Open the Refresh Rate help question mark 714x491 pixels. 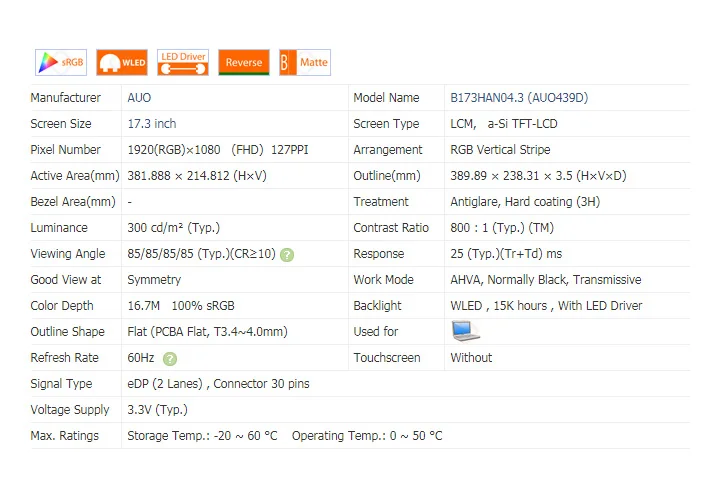click(170, 359)
